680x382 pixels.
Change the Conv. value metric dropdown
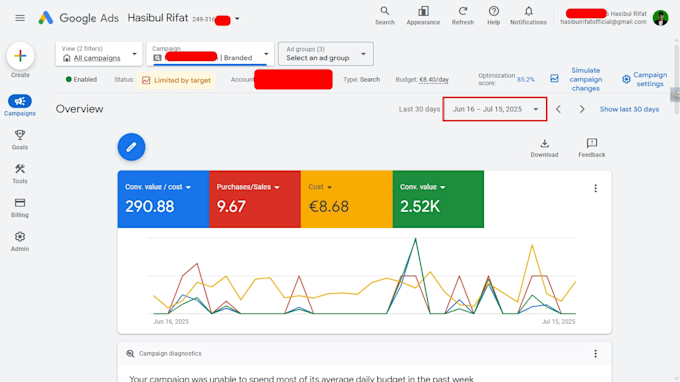(422, 187)
